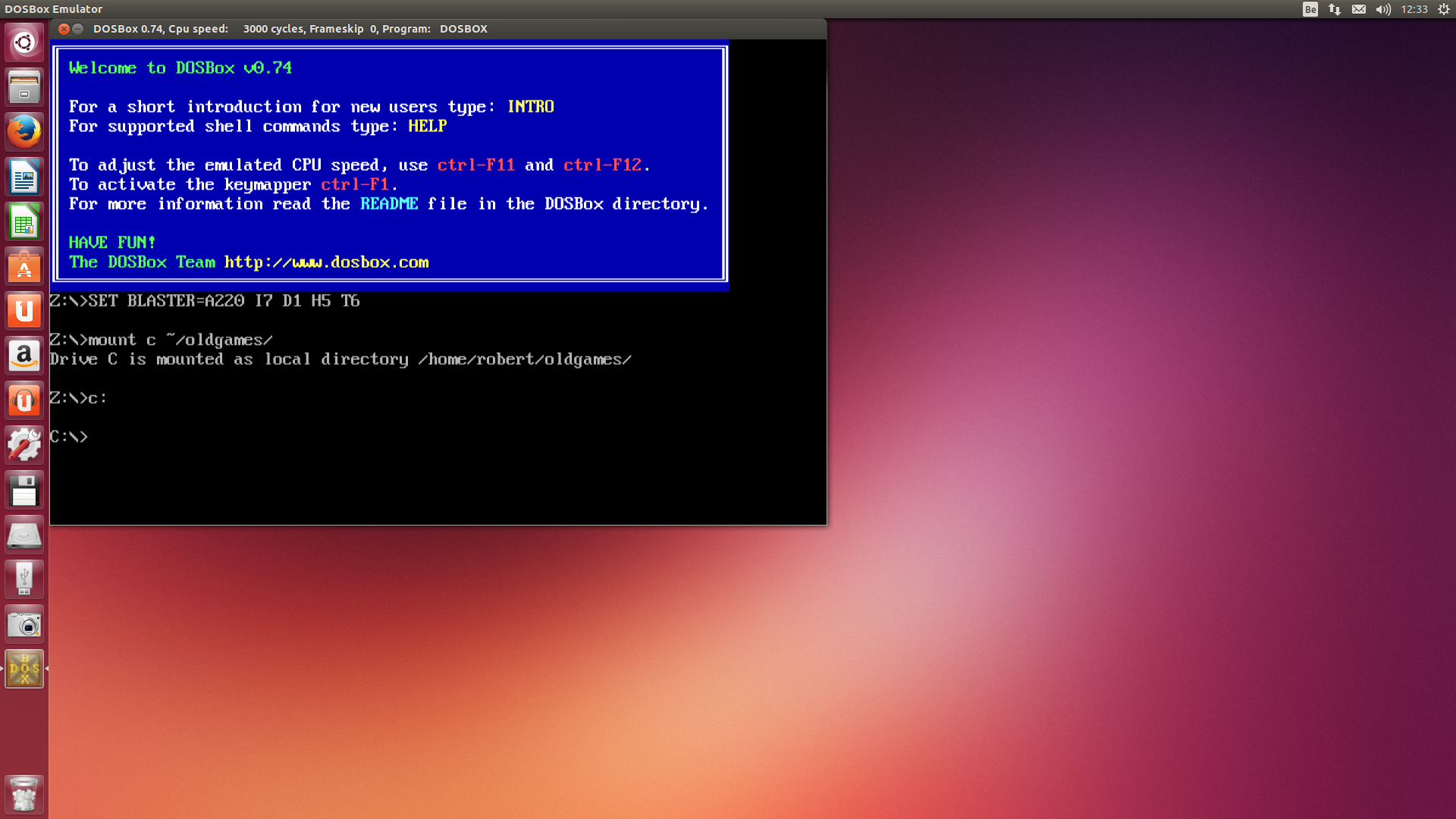Image resolution: width=1456 pixels, height=819 pixels.
Task: Open Ubuntu Software Center icon
Action: tap(24, 266)
